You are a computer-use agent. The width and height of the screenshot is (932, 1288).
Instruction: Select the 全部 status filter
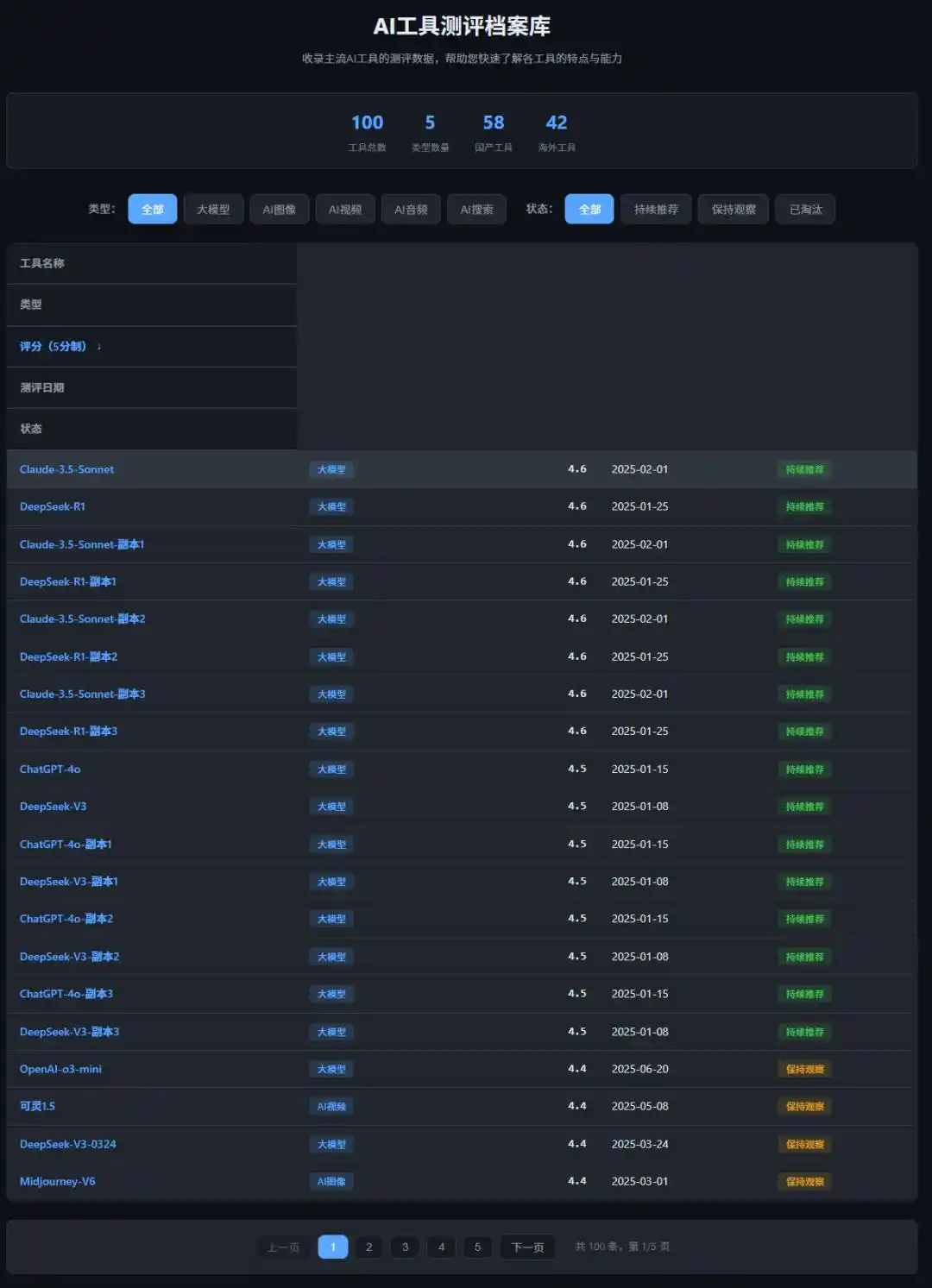589,209
